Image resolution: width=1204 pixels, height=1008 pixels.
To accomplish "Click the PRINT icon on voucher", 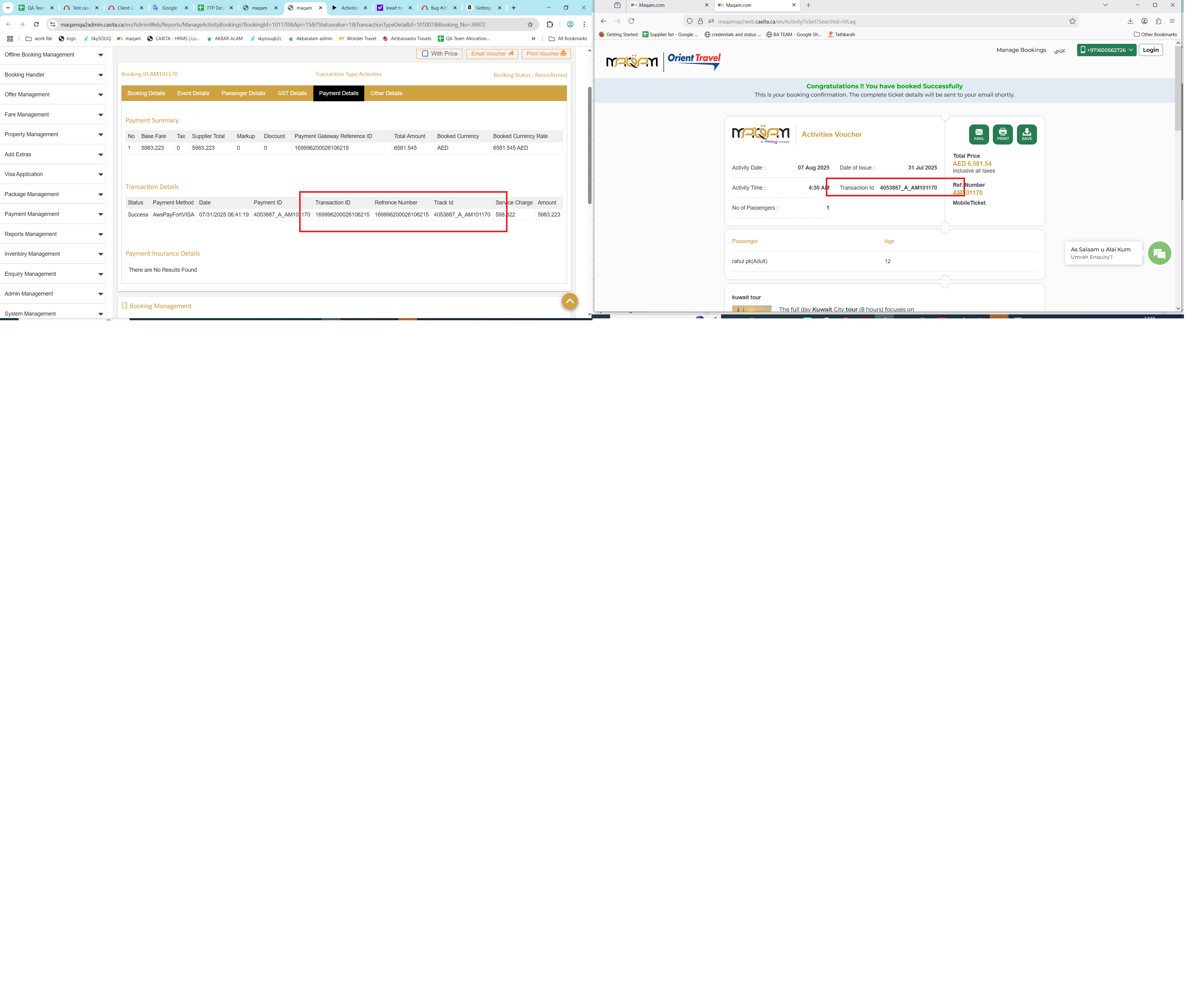I will pyautogui.click(x=1002, y=134).
